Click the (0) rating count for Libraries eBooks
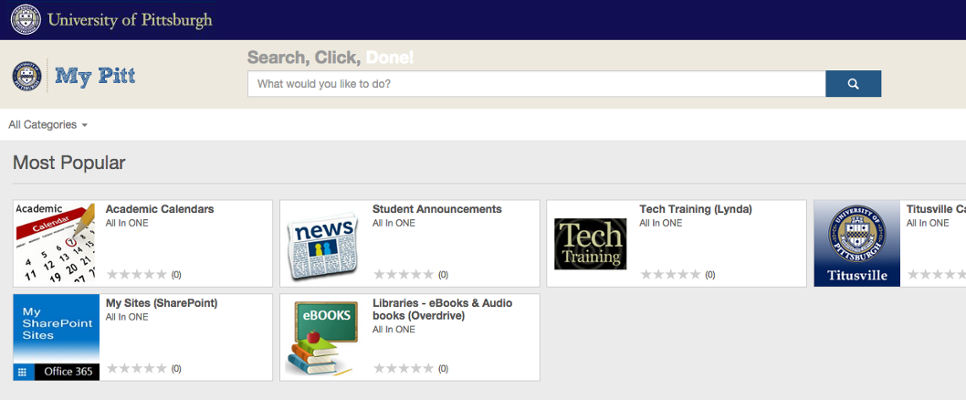 pos(443,369)
